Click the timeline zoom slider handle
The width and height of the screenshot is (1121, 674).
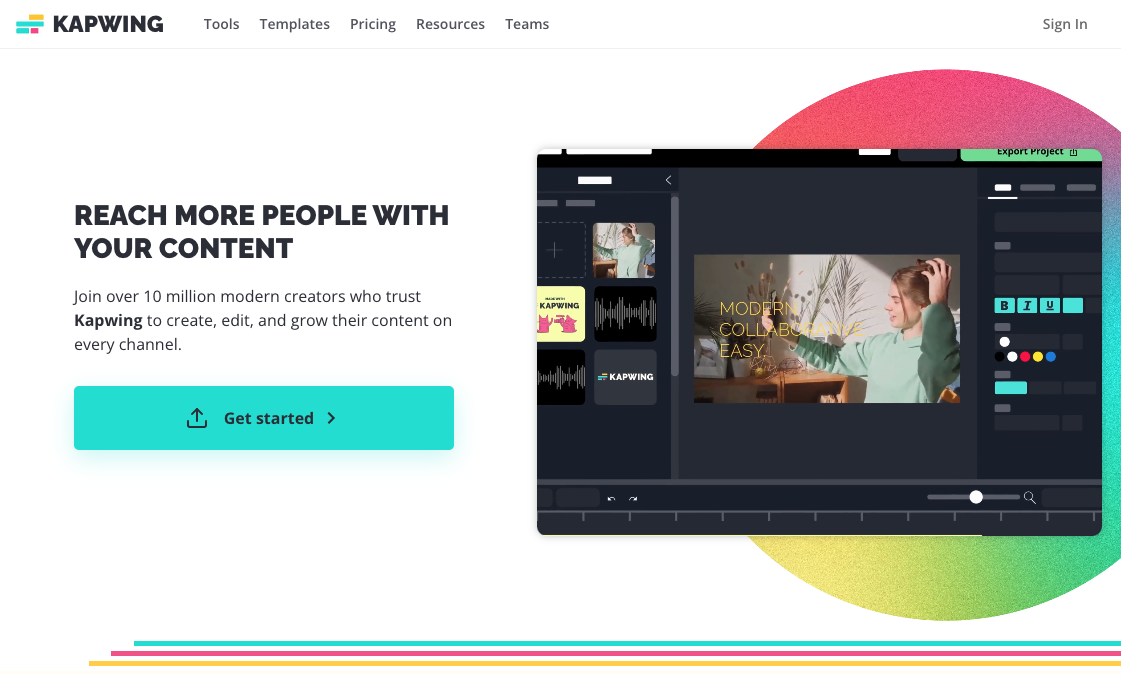(976, 497)
